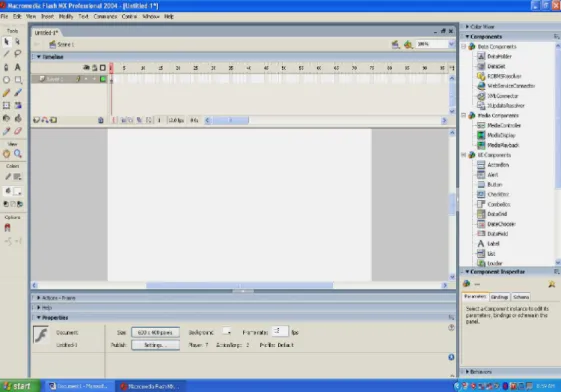The image size is (561, 392).
Task: Click the Insert Layer Folder icon
Action: tap(53, 120)
